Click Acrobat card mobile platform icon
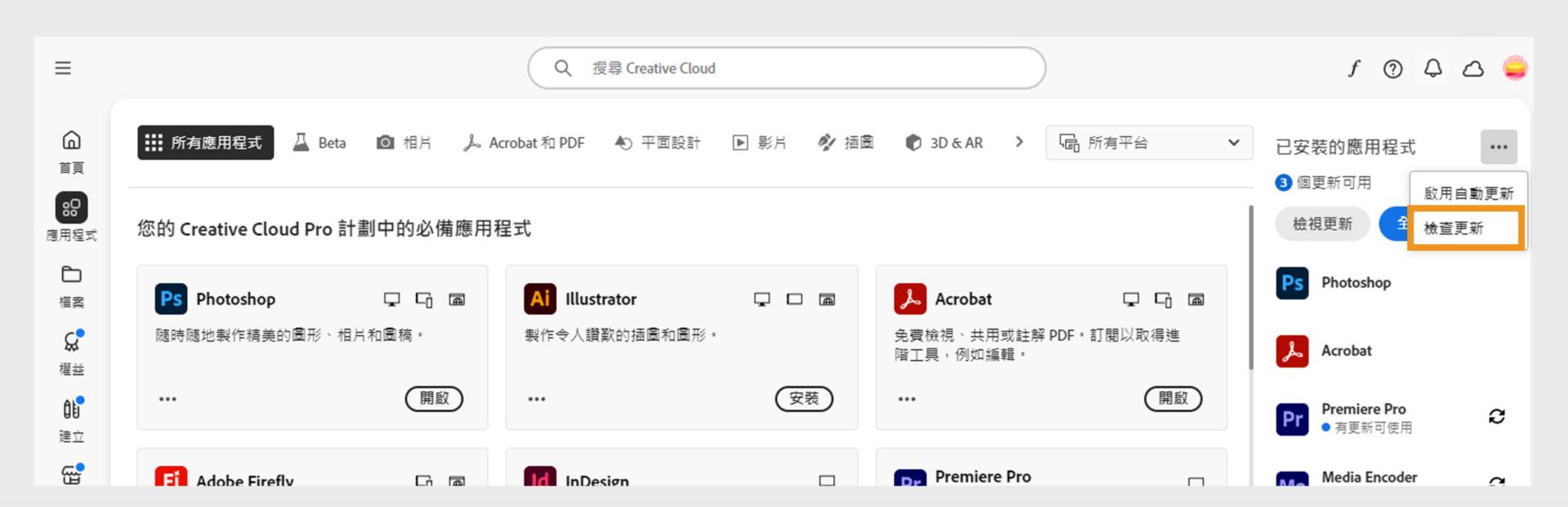 [1164, 300]
